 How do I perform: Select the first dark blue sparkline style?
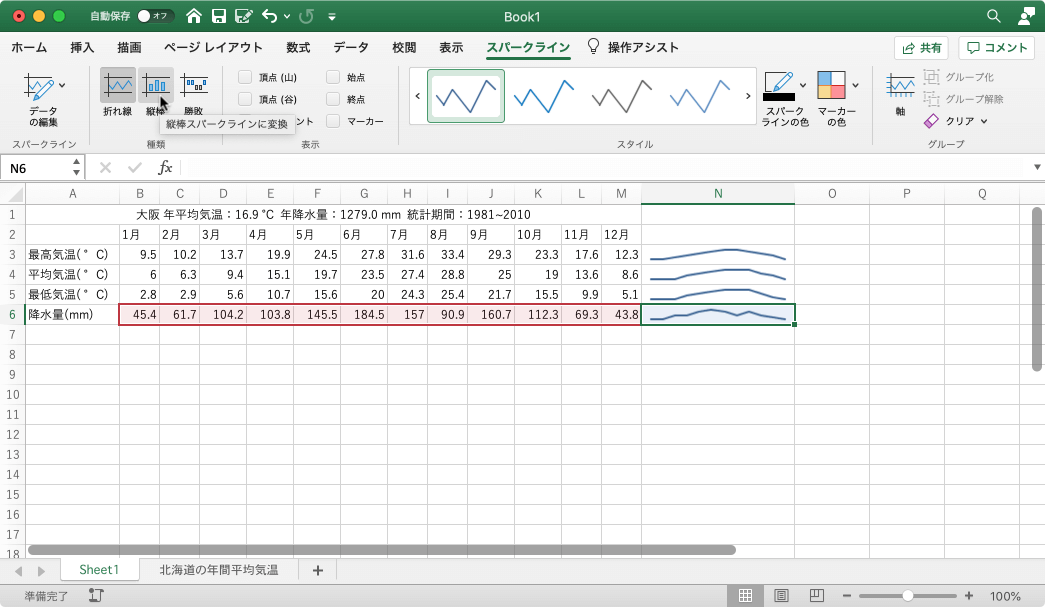466,96
